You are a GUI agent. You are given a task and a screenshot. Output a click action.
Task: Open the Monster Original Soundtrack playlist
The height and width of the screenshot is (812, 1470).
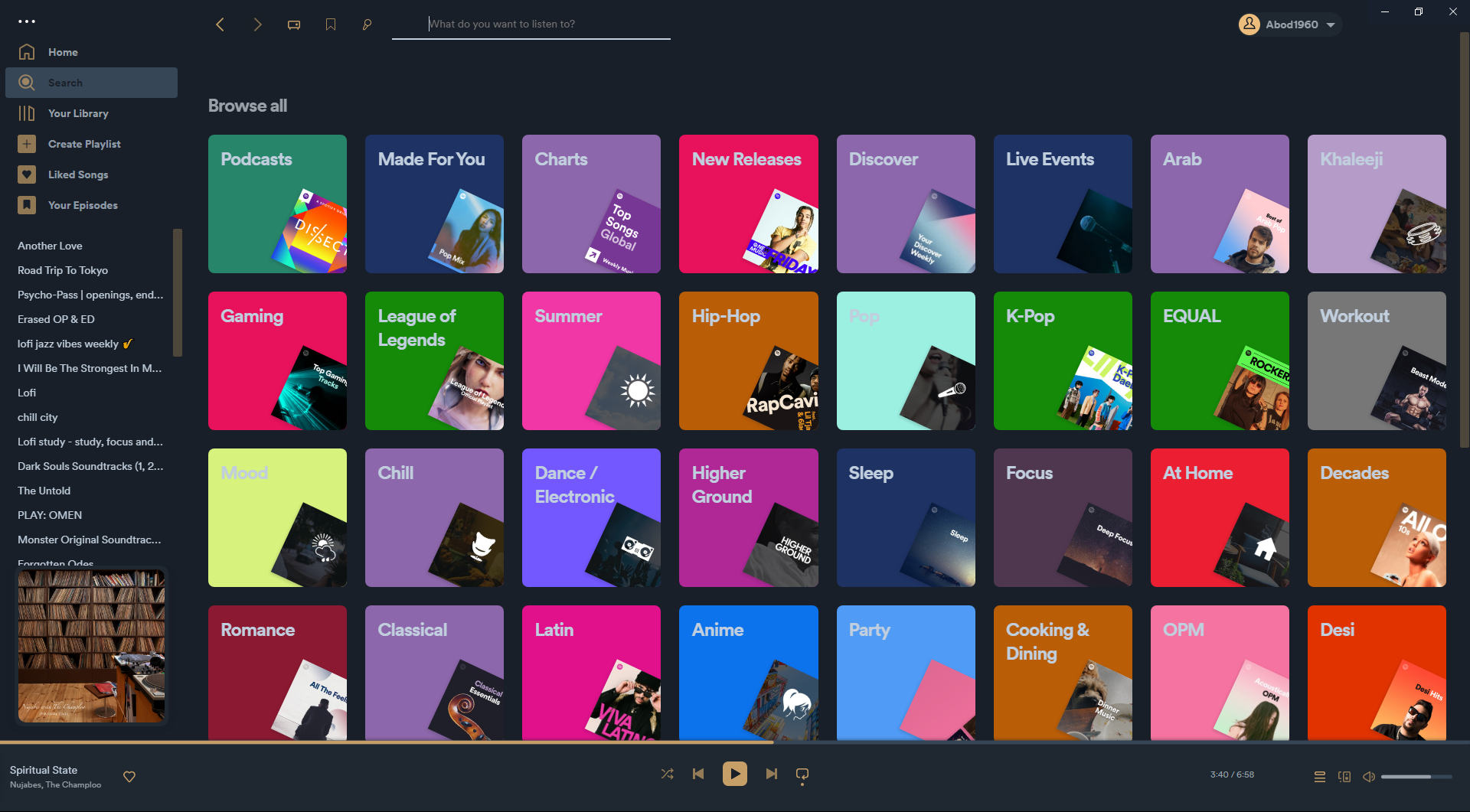[x=90, y=540]
